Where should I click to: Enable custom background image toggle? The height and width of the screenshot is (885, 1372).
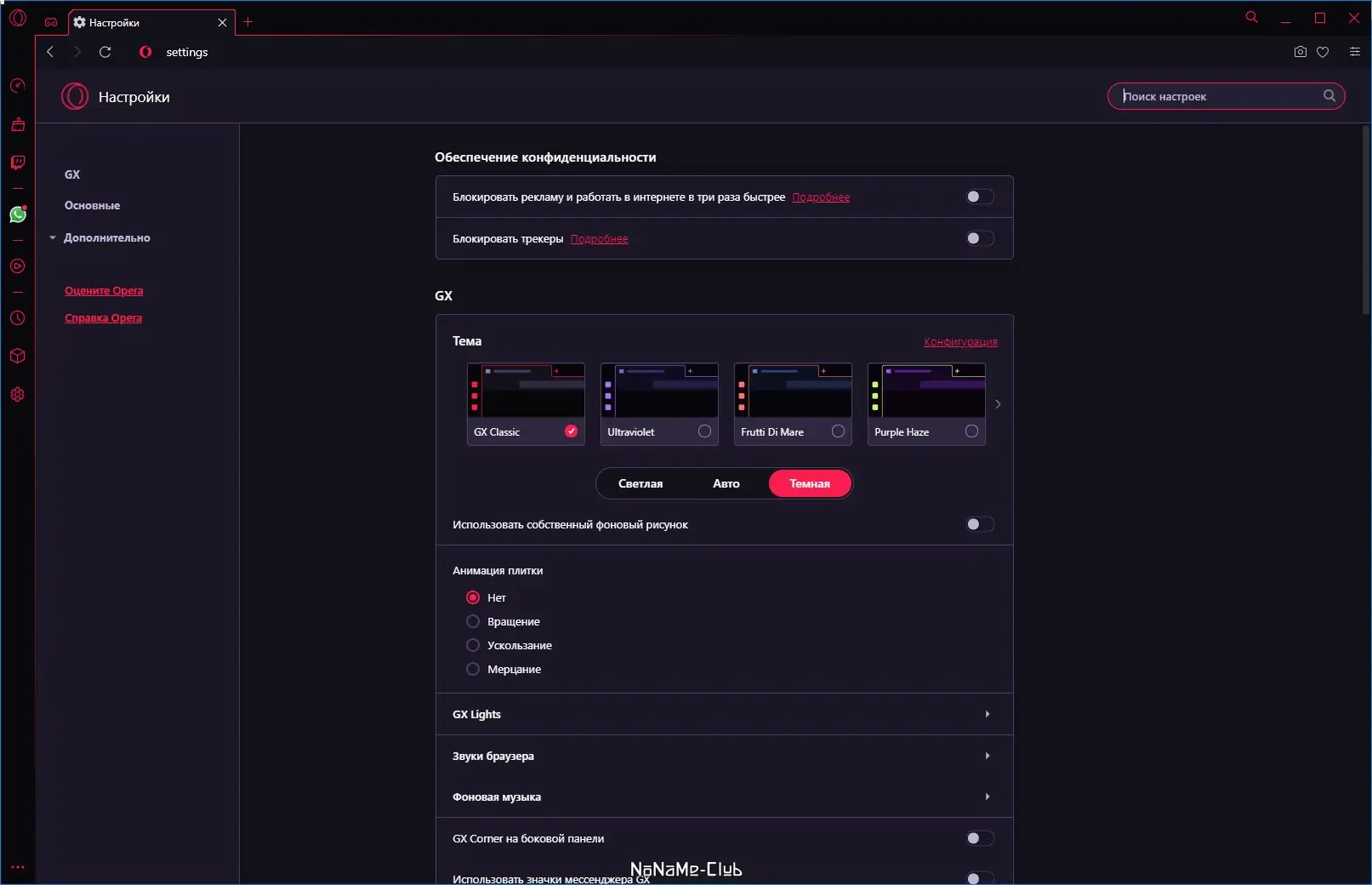[x=979, y=524]
